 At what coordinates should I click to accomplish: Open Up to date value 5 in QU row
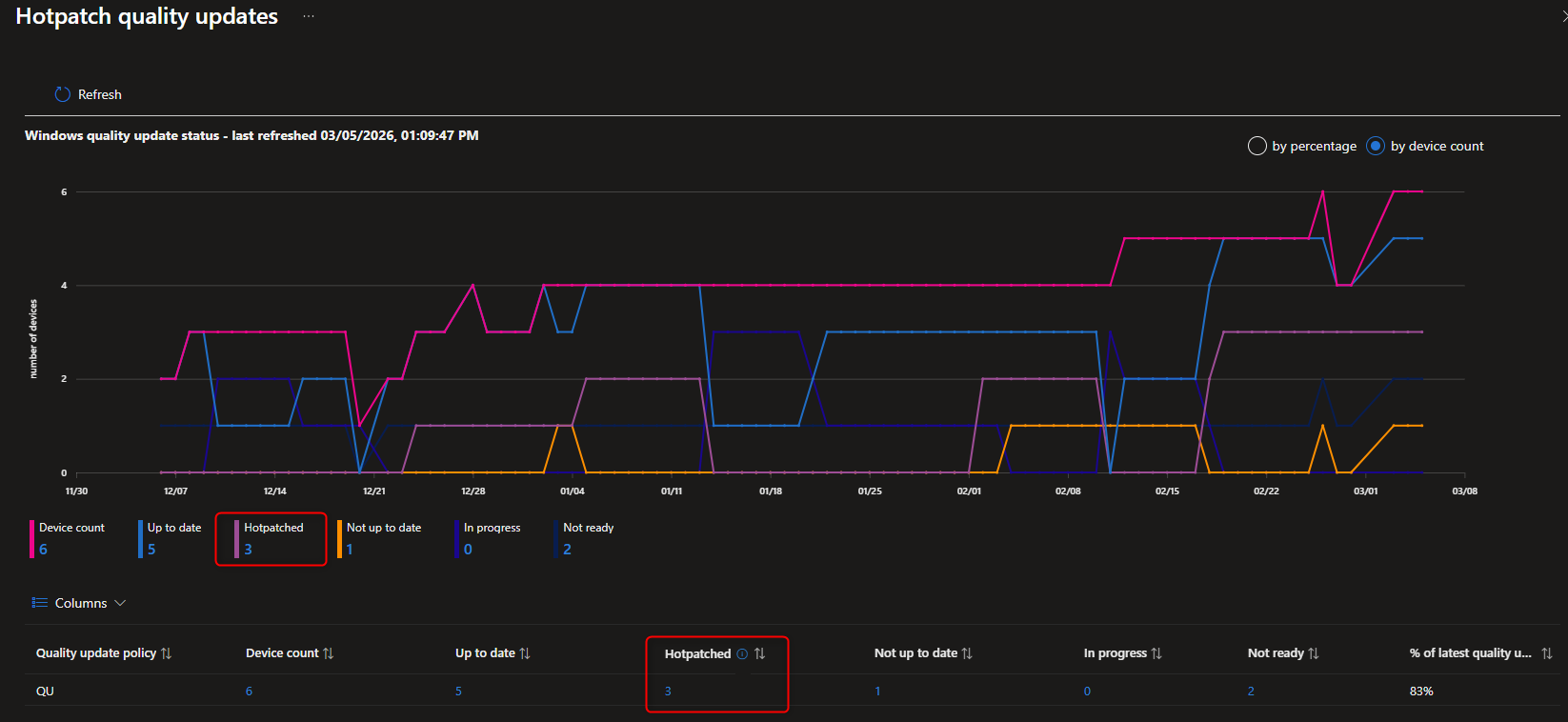pyautogui.click(x=458, y=692)
